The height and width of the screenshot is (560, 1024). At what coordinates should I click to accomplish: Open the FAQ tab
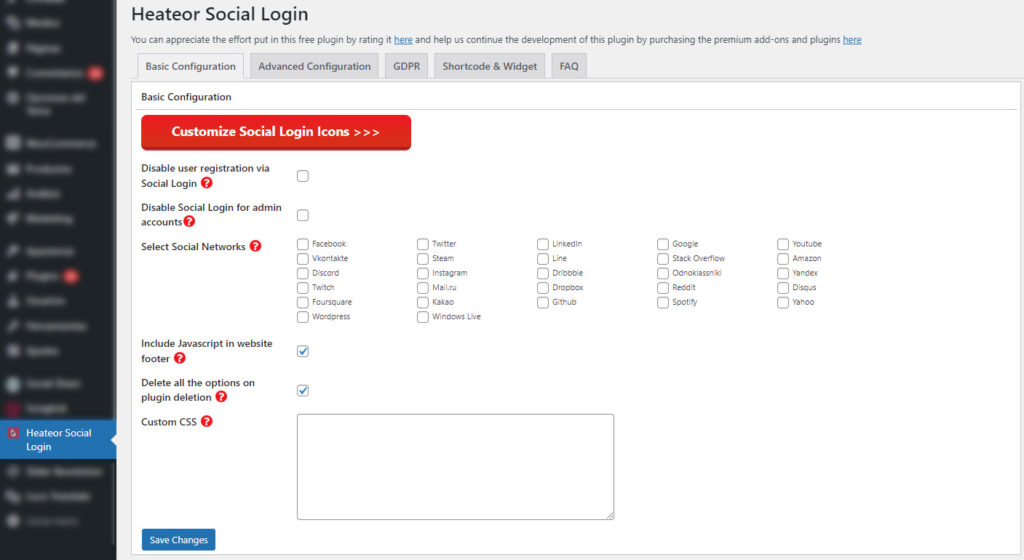(569, 66)
